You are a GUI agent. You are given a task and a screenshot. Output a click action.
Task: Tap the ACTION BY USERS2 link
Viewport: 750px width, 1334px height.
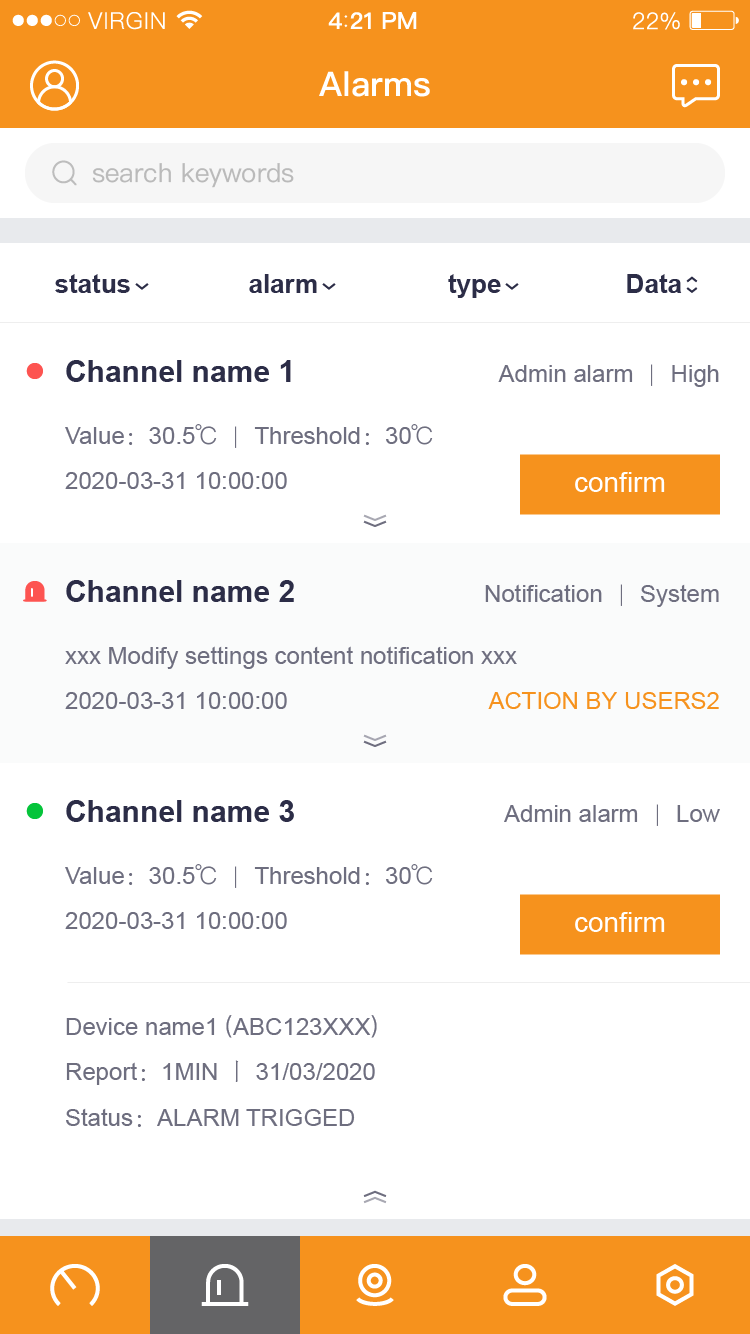(x=604, y=701)
